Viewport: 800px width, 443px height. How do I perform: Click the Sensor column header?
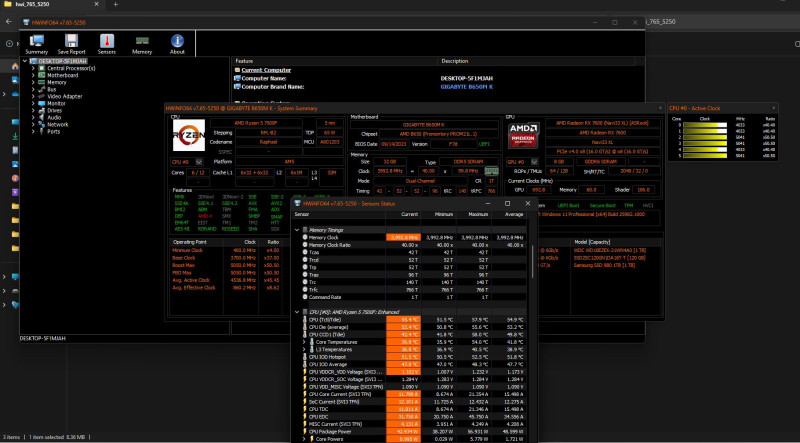click(x=339, y=214)
